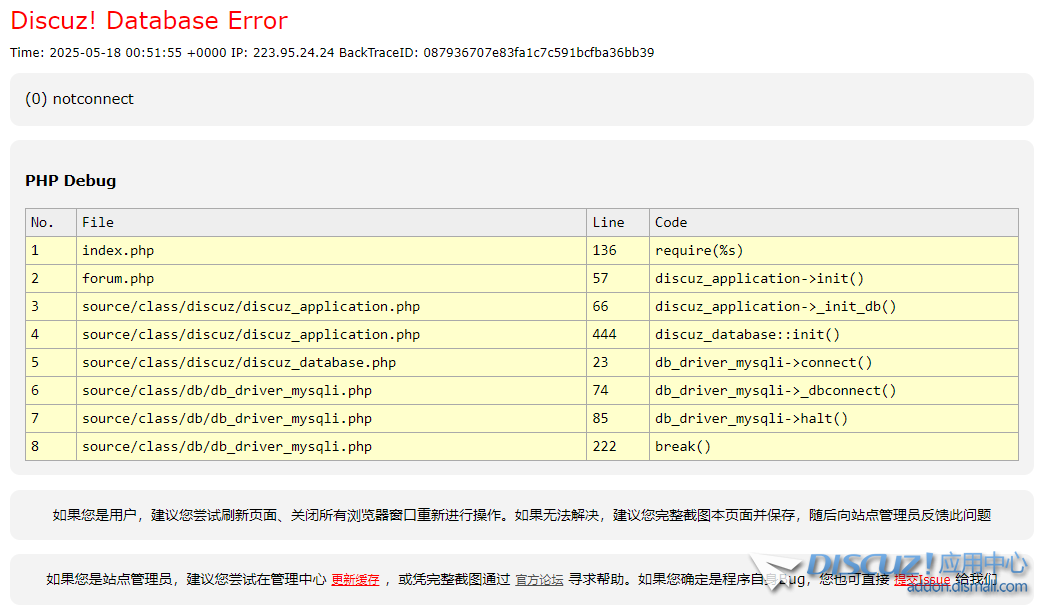This screenshot has width=1046, height=612.
Task: Click the Time 2025-05-18 timestamp text
Action: [118, 53]
